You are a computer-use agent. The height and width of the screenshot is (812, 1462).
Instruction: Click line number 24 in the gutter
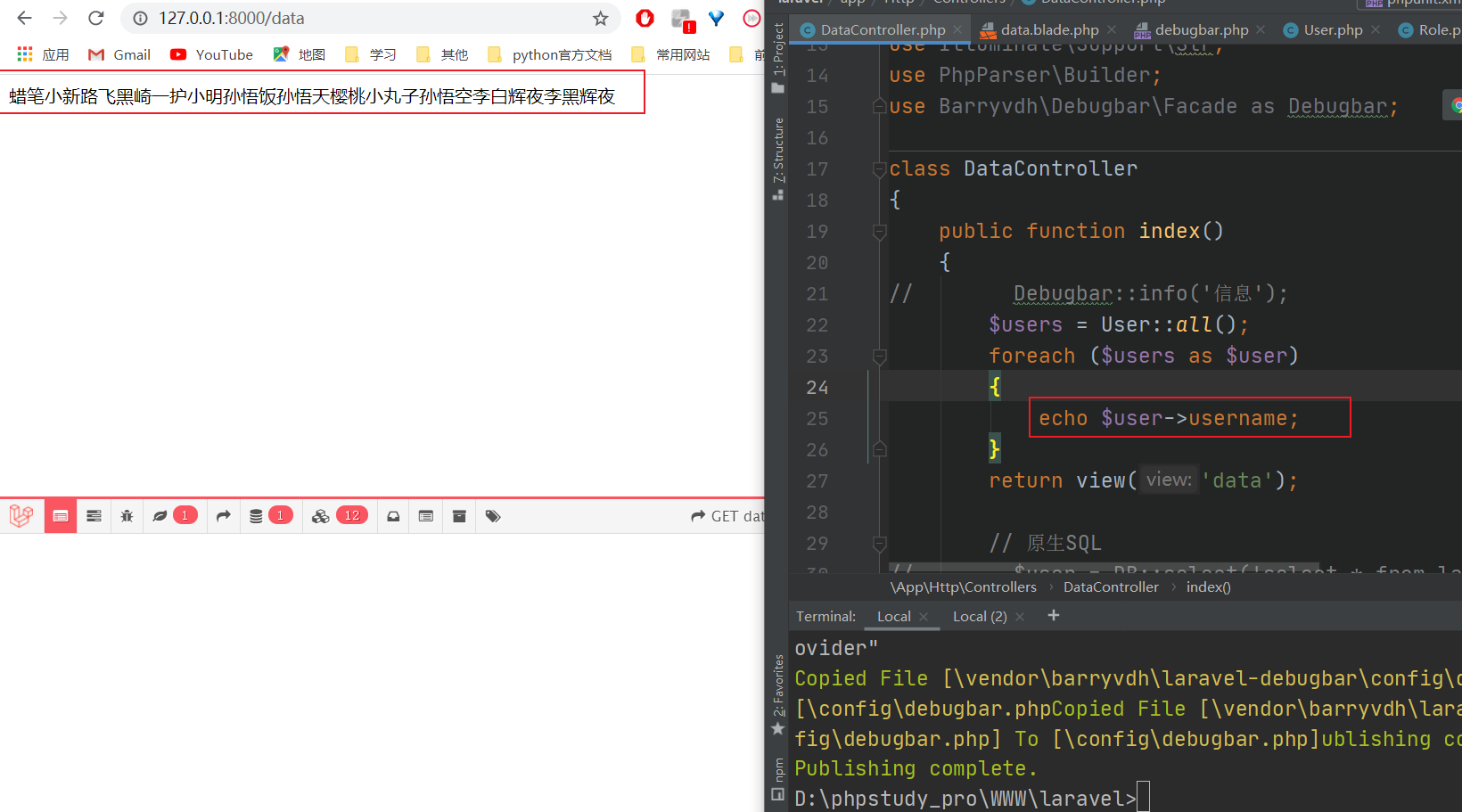817,388
